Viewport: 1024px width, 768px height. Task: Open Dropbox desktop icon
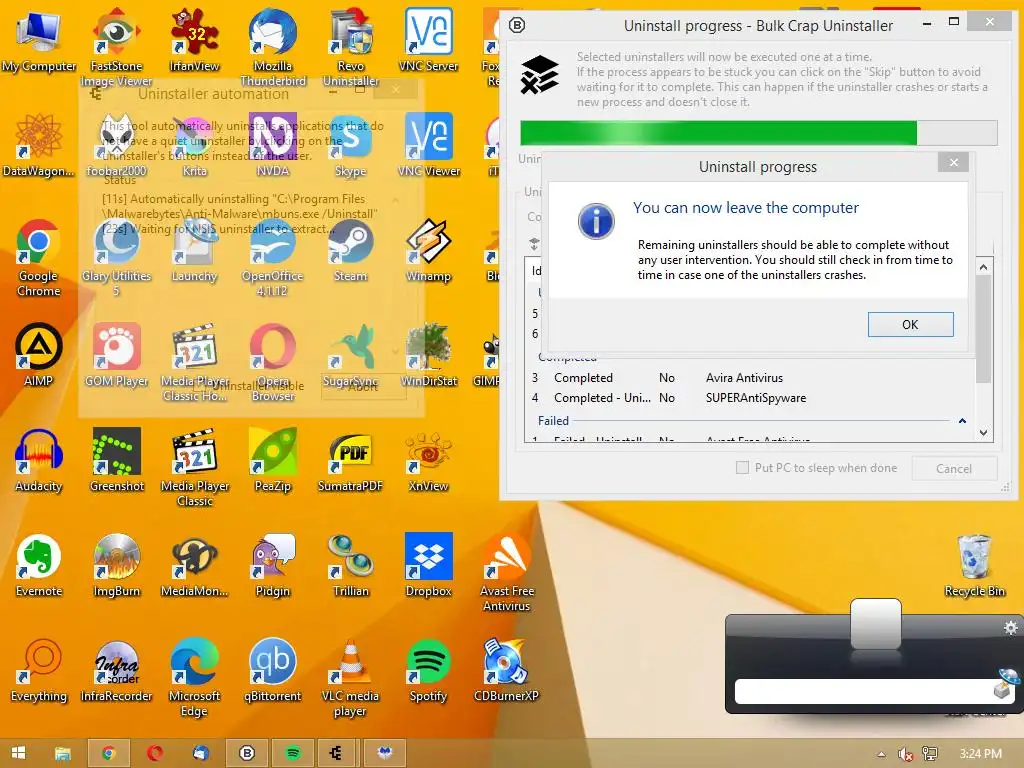pos(428,565)
